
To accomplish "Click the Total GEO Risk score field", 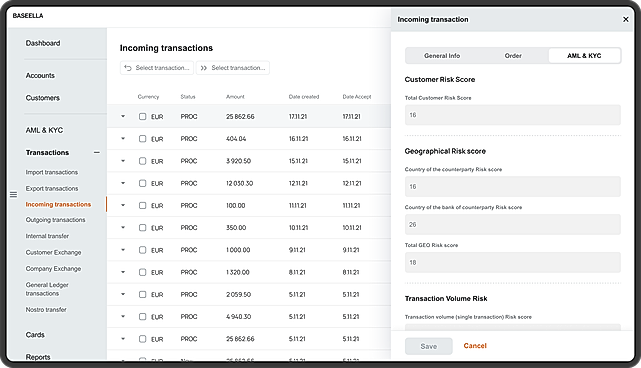I will pyautogui.click(x=513, y=263).
